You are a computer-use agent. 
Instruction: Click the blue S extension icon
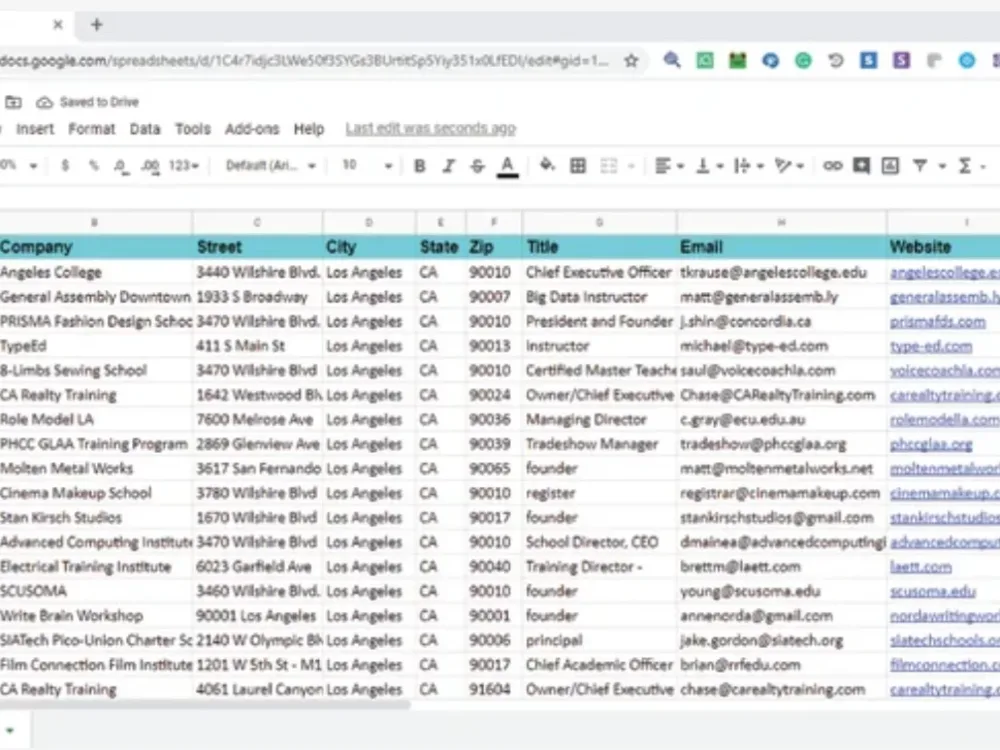pos(868,61)
